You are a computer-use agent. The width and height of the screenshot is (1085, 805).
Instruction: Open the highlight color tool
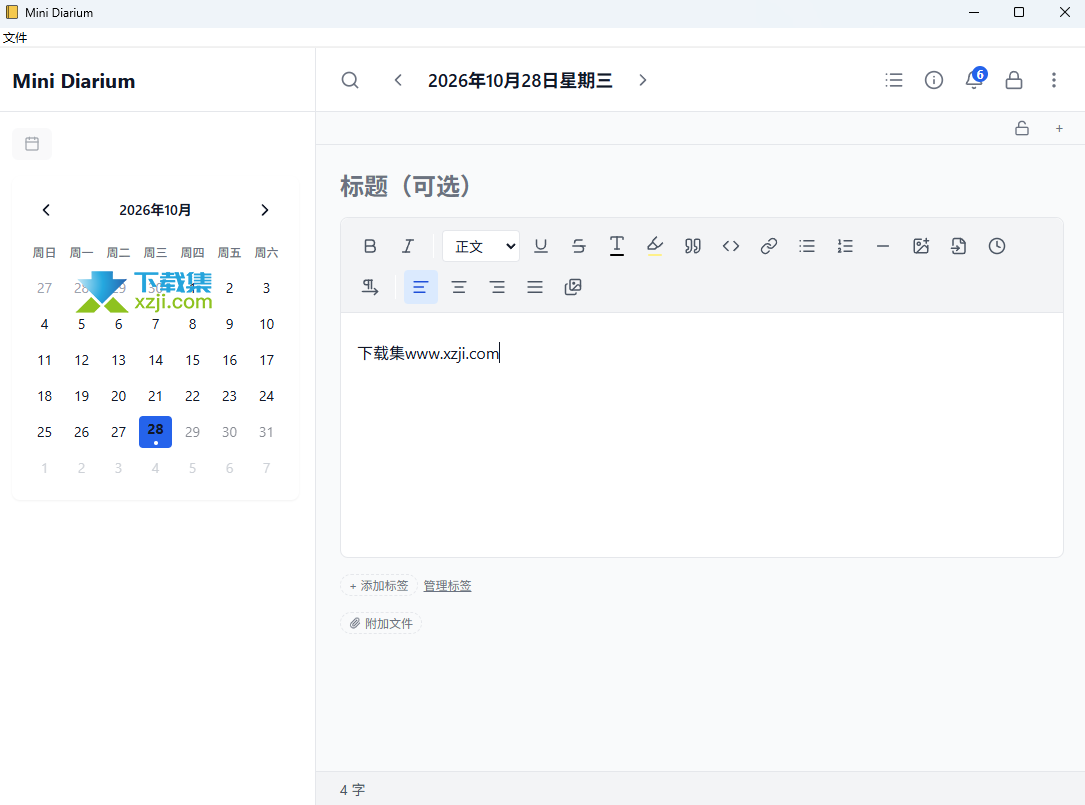point(655,246)
